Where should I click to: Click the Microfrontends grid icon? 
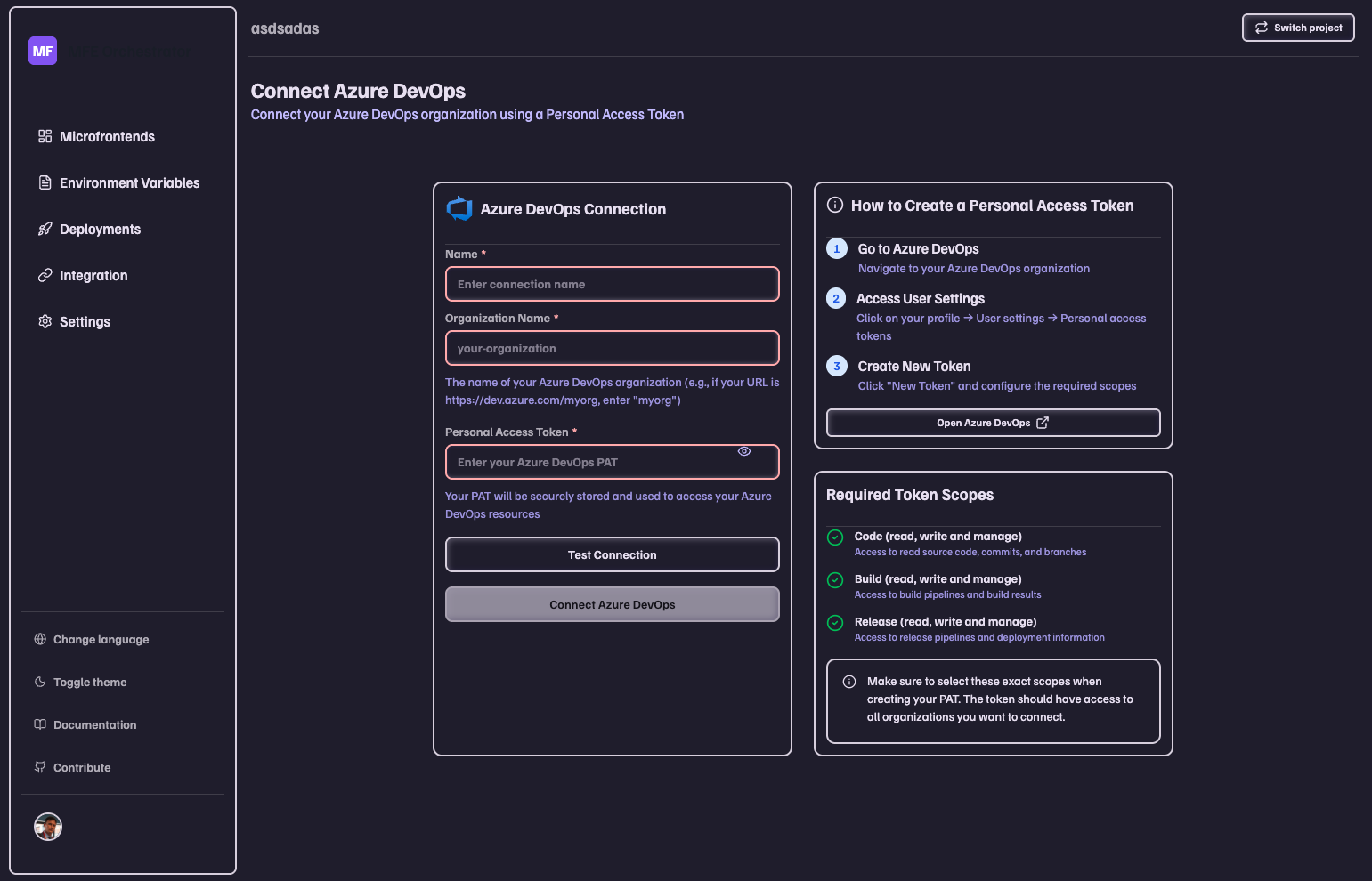pyautogui.click(x=45, y=136)
